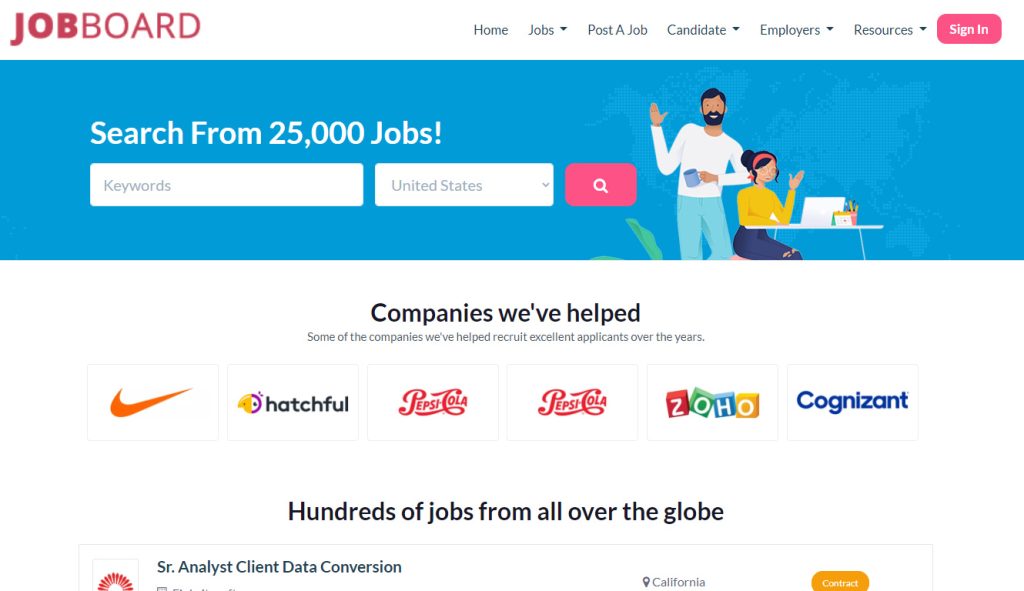Click the location pin icon beside California
The width and height of the screenshot is (1024, 591).
pyautogui.click(x=646, y=581)
